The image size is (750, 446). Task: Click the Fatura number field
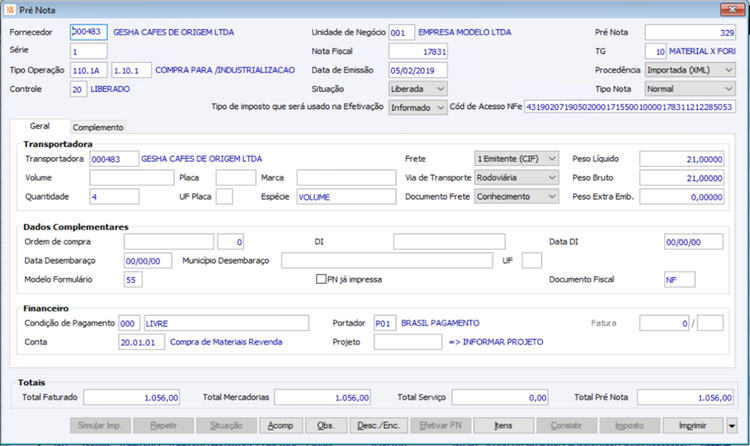(x=664, y=323)
